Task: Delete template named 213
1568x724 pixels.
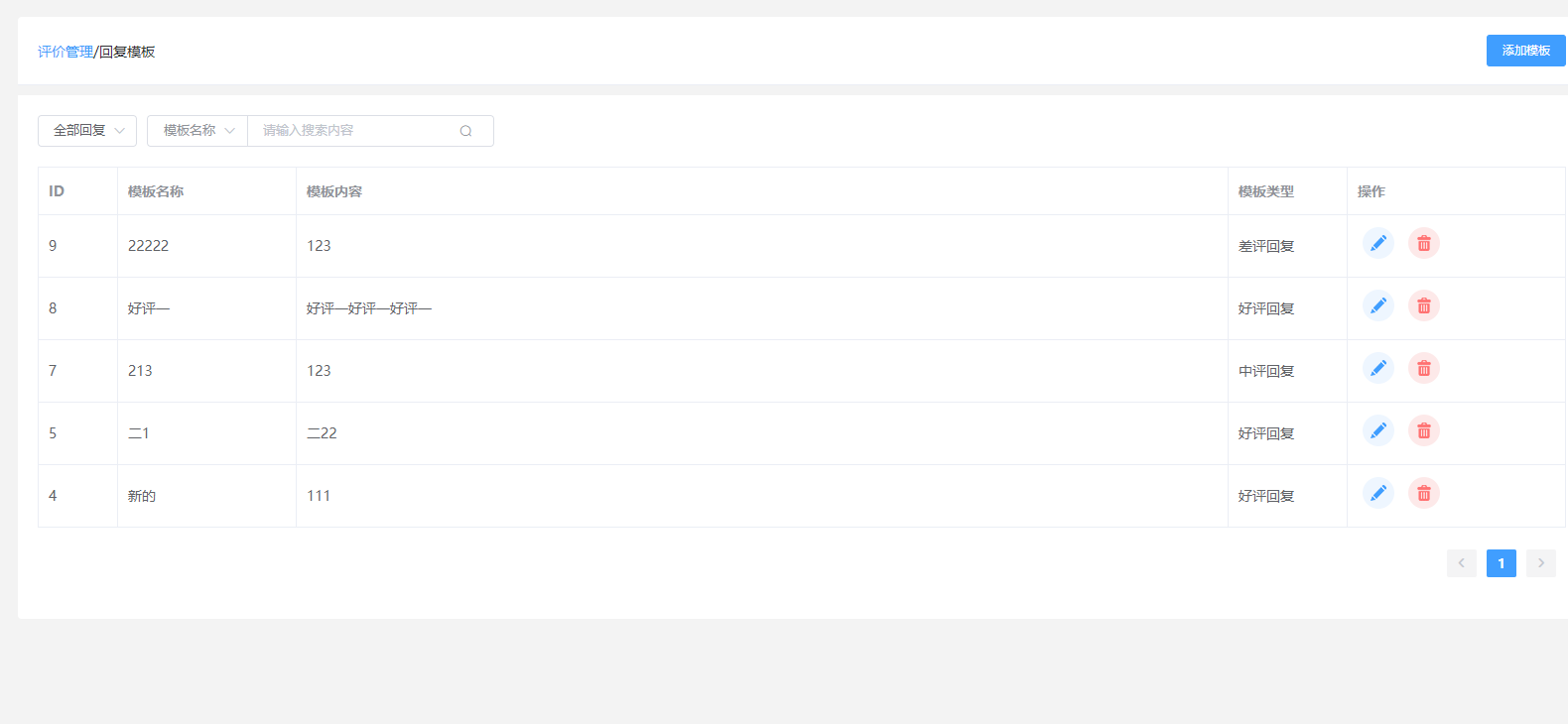Action: (1423, 368)
